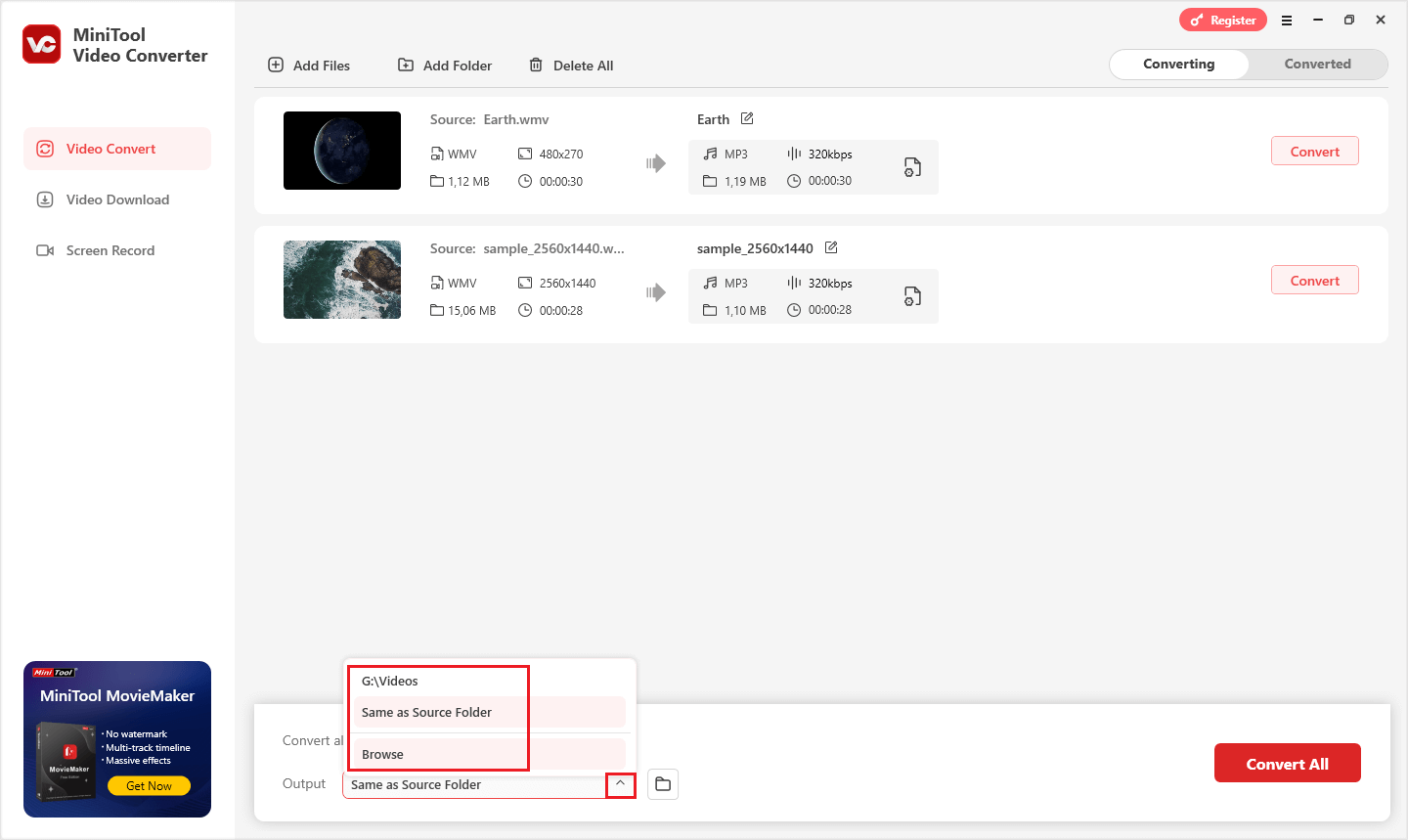Click Earth 320kbps bitrate icon

pyautogui.click(x=794, y=154)
